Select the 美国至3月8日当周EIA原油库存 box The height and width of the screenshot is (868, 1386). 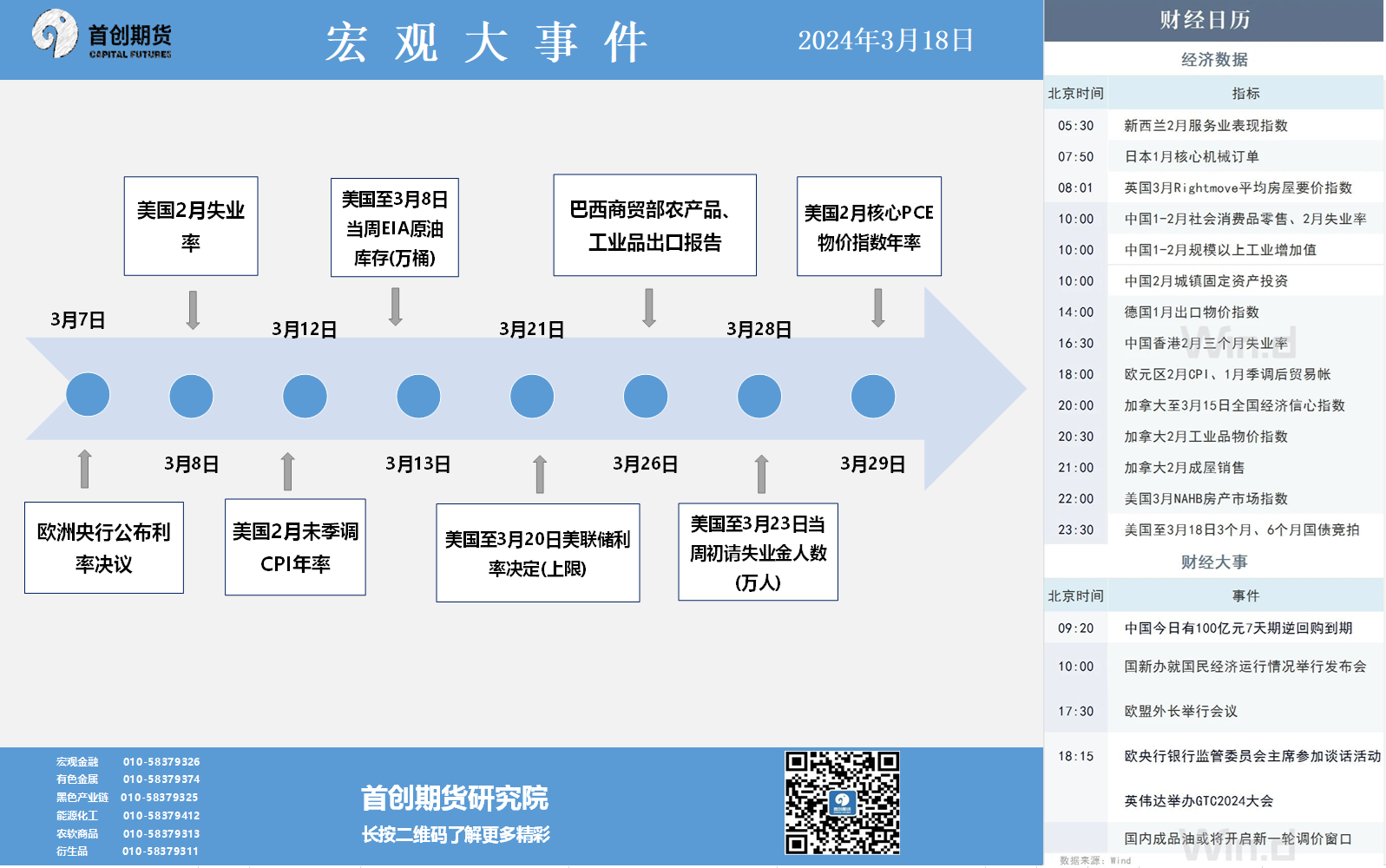pos(395,227)
